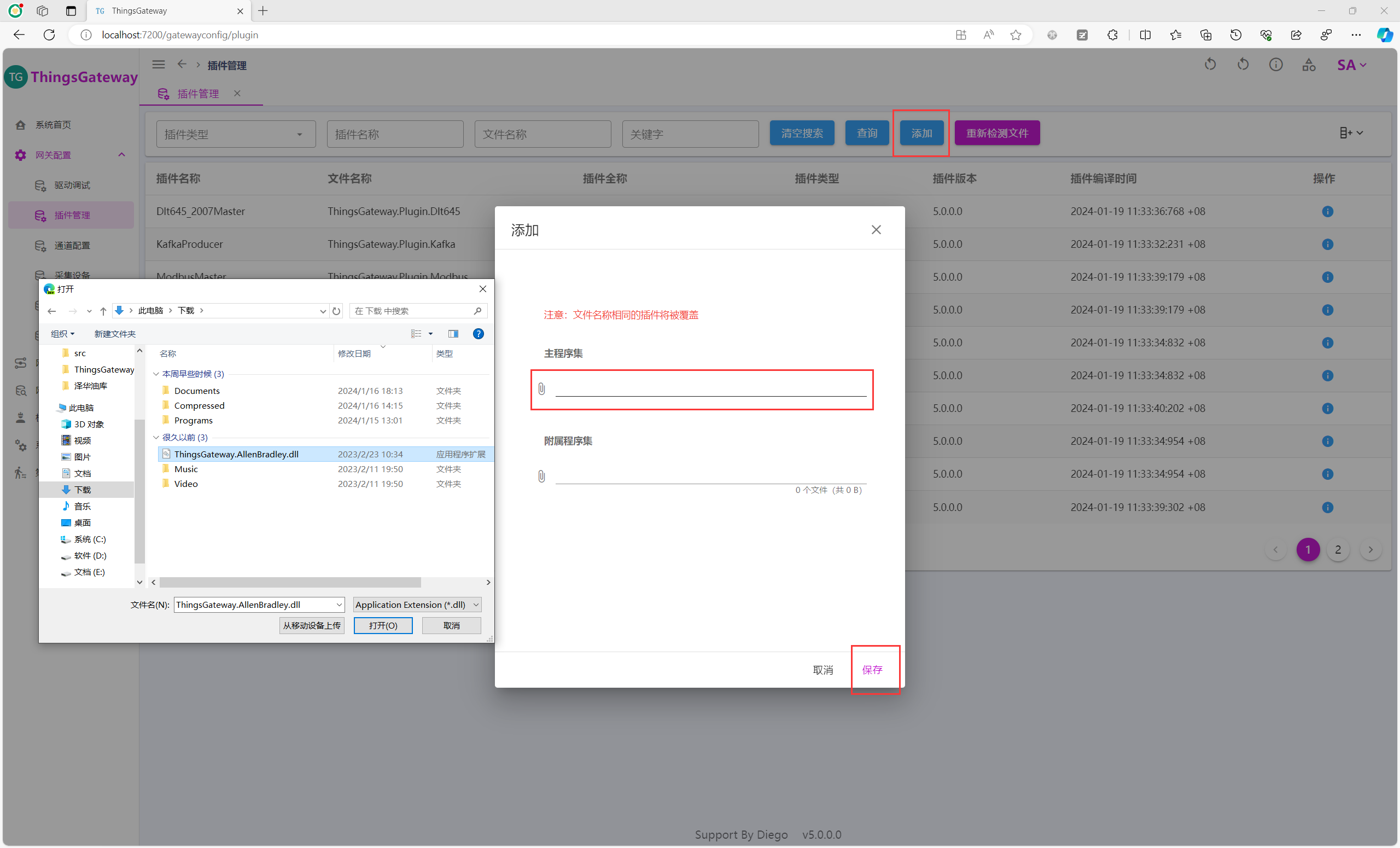Click 保存 in the 添加 dialog
The height and width of the screenshot is (848, 1400).
pyautogui.click(x=872, y=670)
